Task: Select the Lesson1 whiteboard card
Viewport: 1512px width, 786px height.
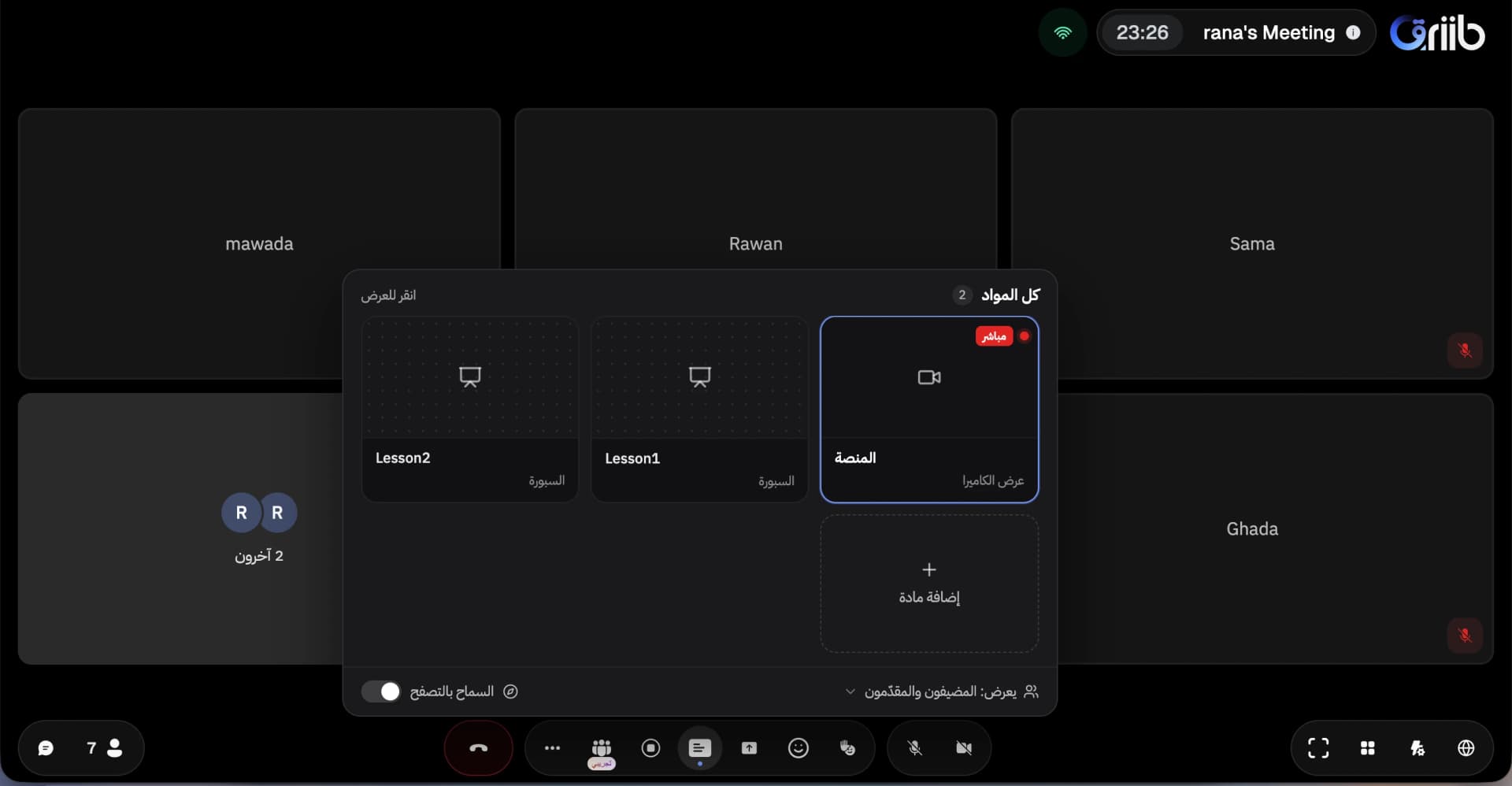Action: tap(699, 409)
